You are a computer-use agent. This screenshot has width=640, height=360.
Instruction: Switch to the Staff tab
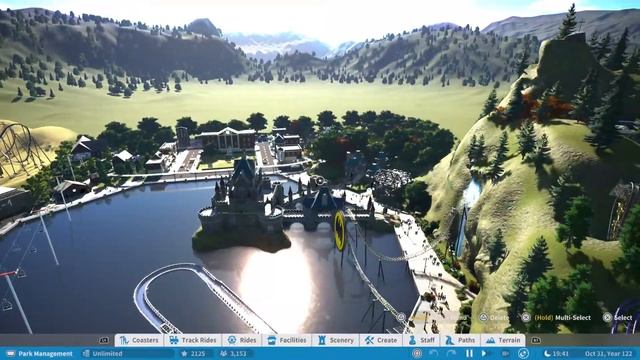tap(422, 340)
